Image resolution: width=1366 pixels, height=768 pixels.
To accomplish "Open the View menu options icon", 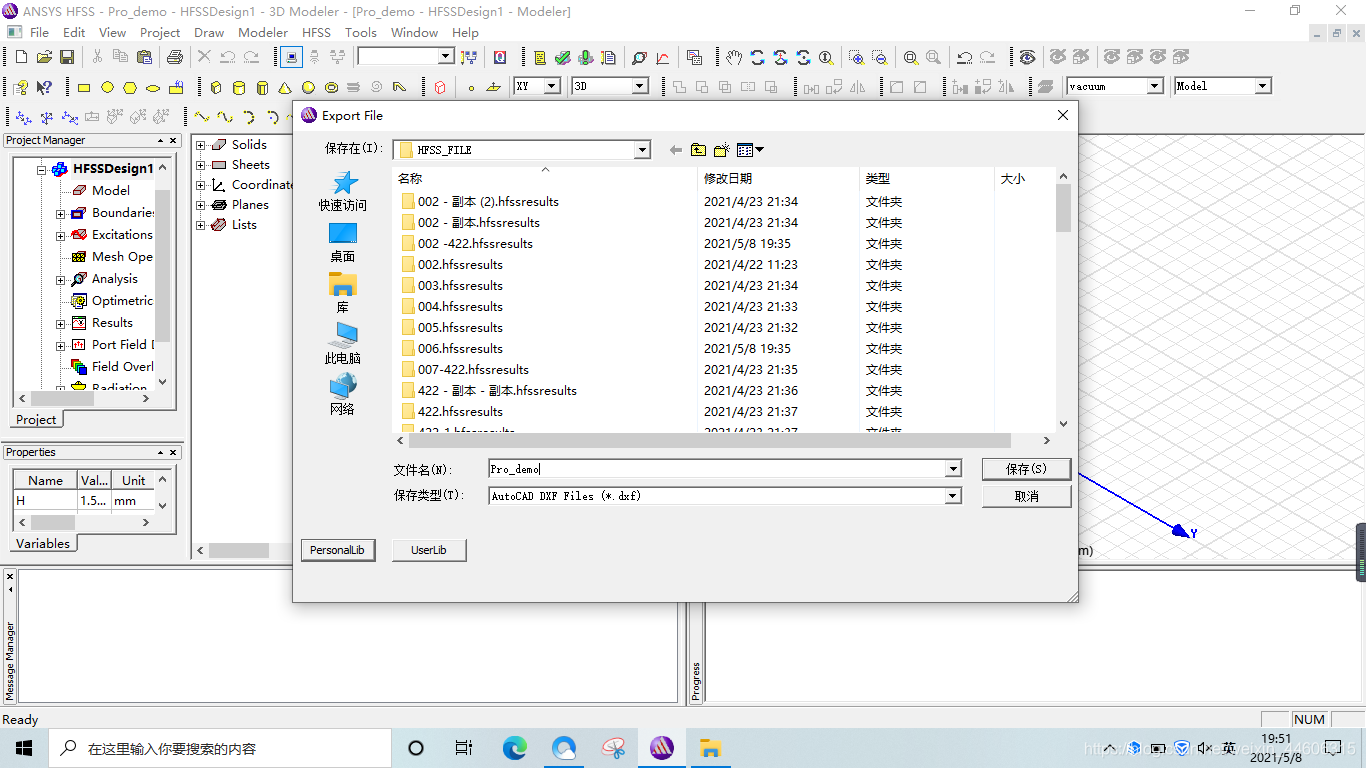I will [750, 150].
